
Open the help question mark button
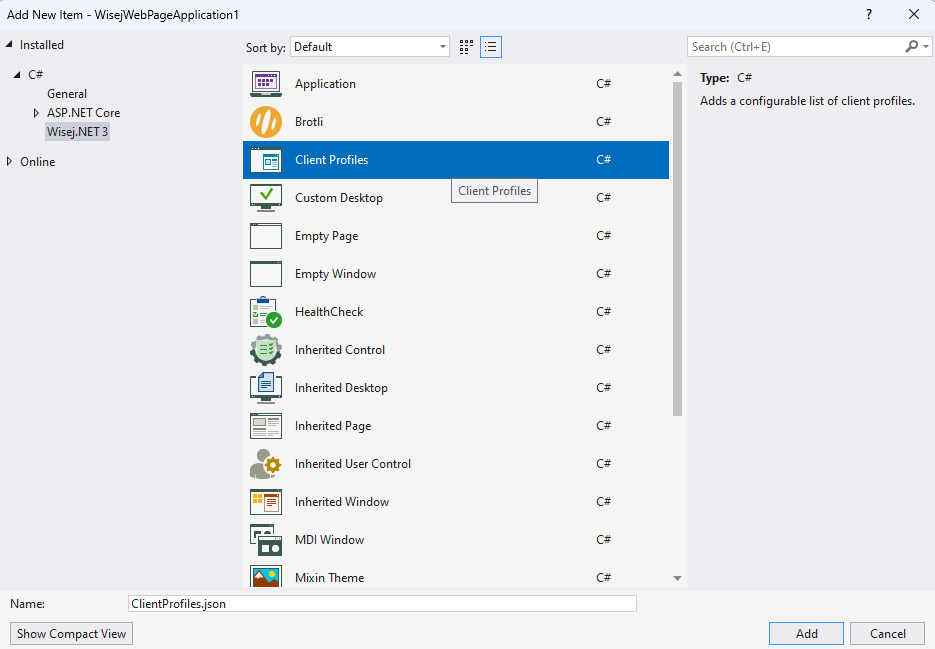(x=869, y=14)
